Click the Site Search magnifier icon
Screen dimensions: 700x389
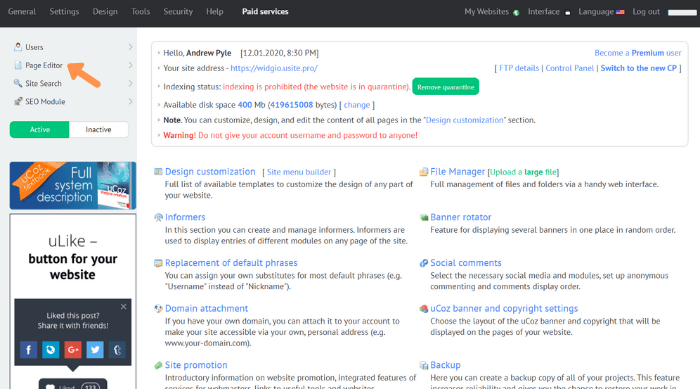click(18, 83)
